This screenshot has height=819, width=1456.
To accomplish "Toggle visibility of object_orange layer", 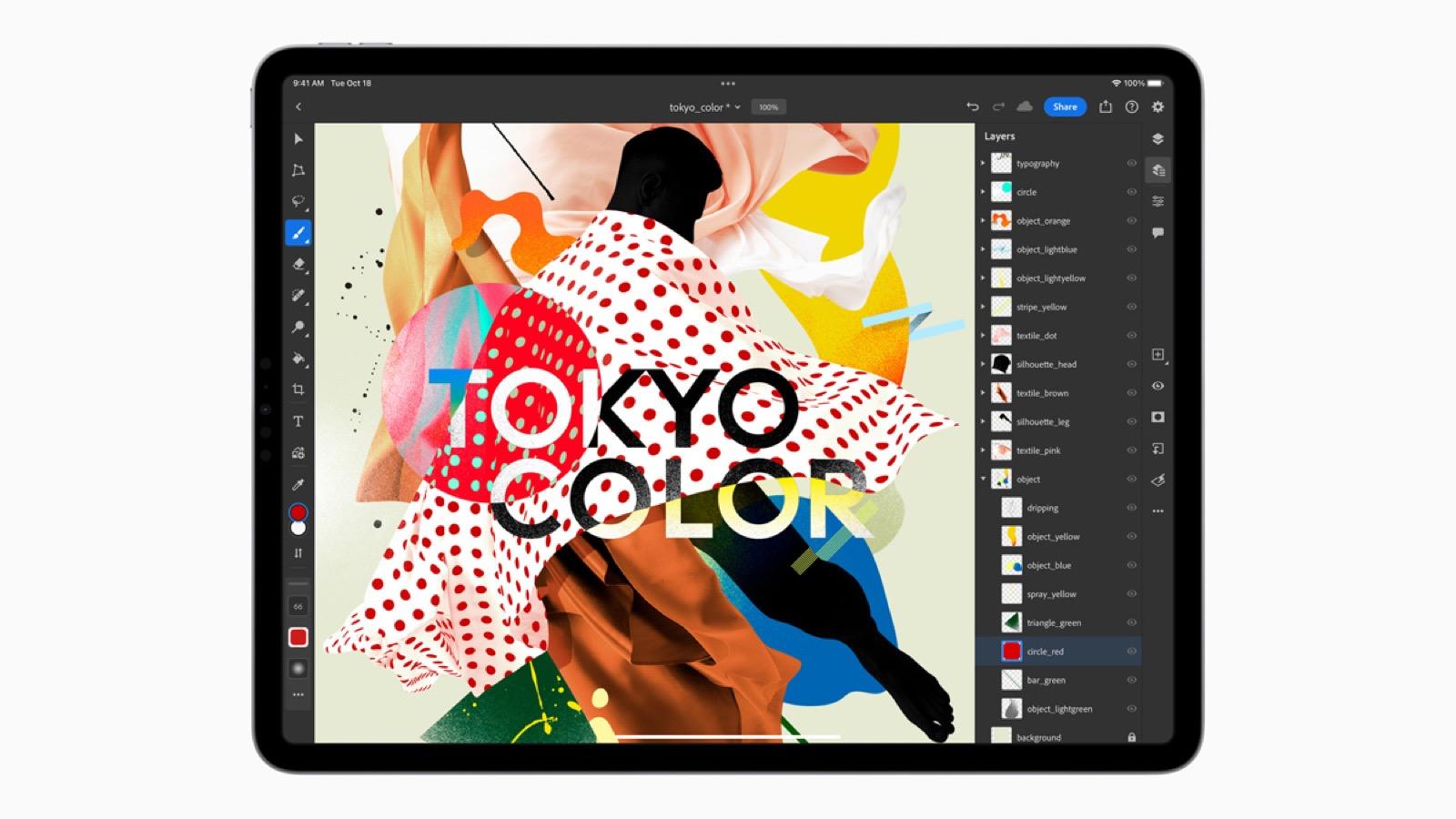I will [1132, 221].
